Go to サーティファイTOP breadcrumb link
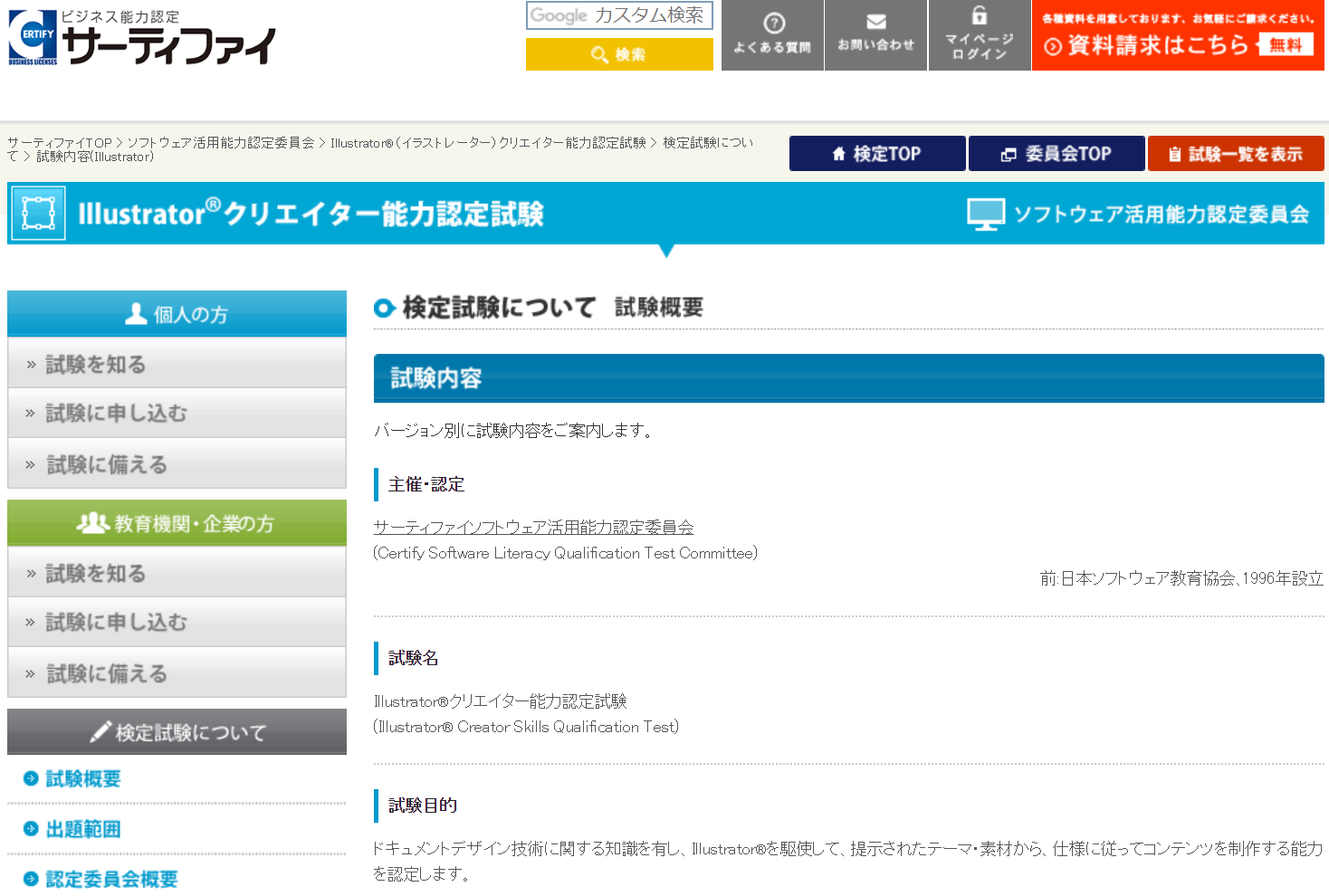The width and height of the screenshot is (1329, 896). [x=60, y=143]
